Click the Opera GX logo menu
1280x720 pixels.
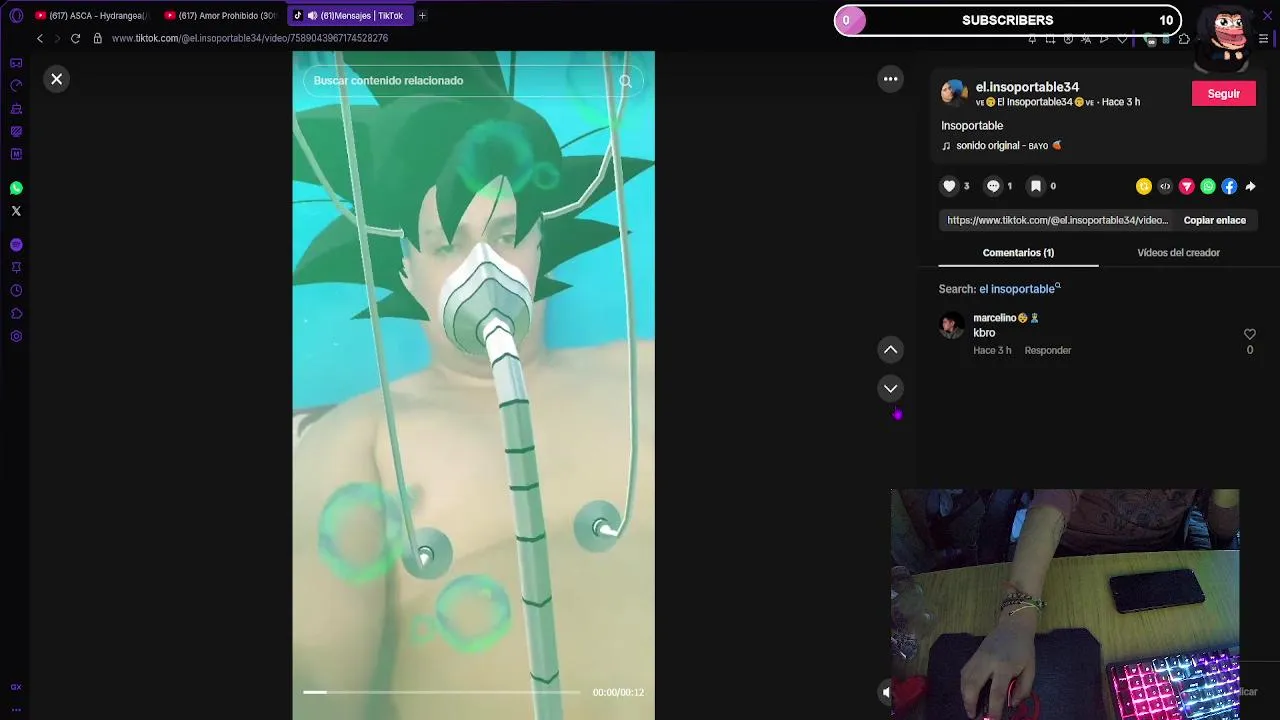(x=16, y=15)
